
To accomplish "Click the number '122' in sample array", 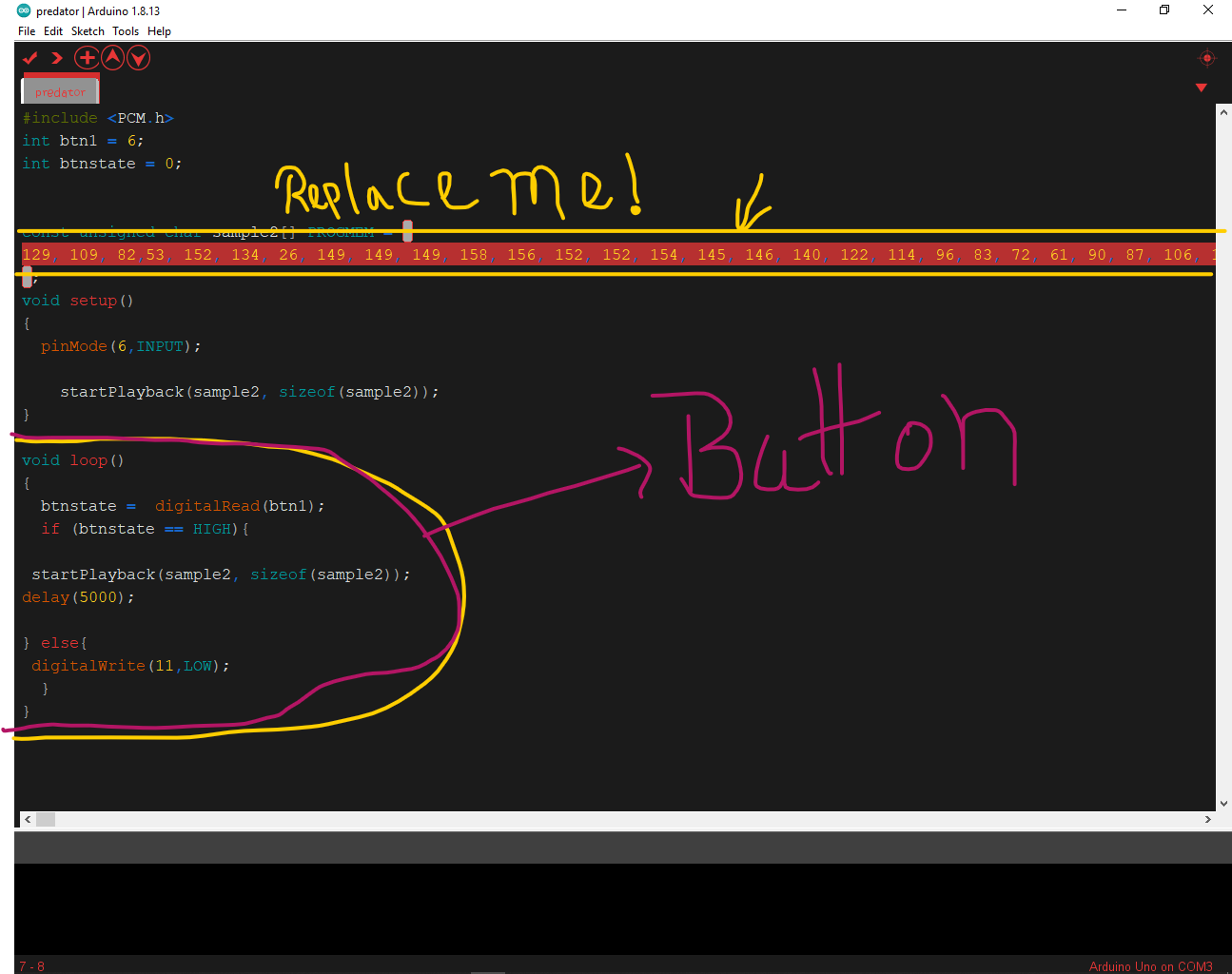I will click(854, 255).
